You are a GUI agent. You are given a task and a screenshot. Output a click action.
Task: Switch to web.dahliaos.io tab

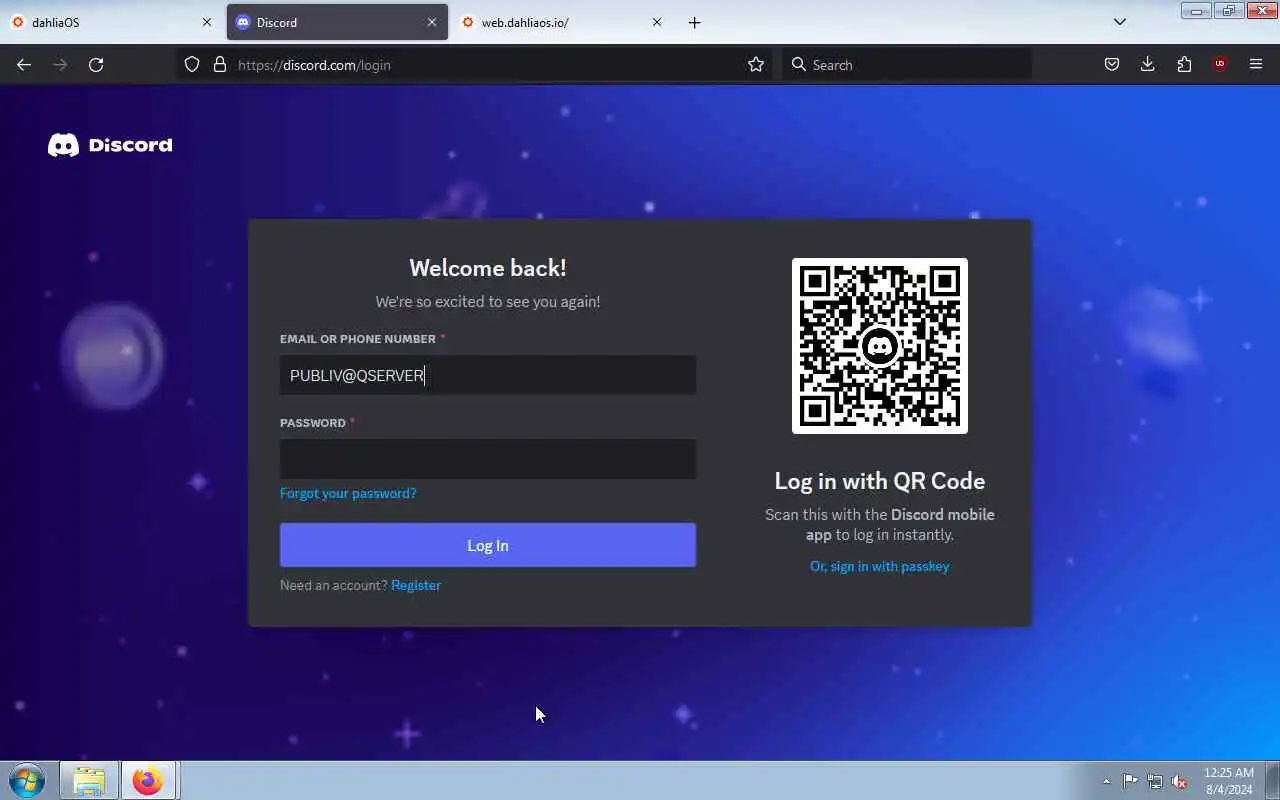click(x=562, y=22)
